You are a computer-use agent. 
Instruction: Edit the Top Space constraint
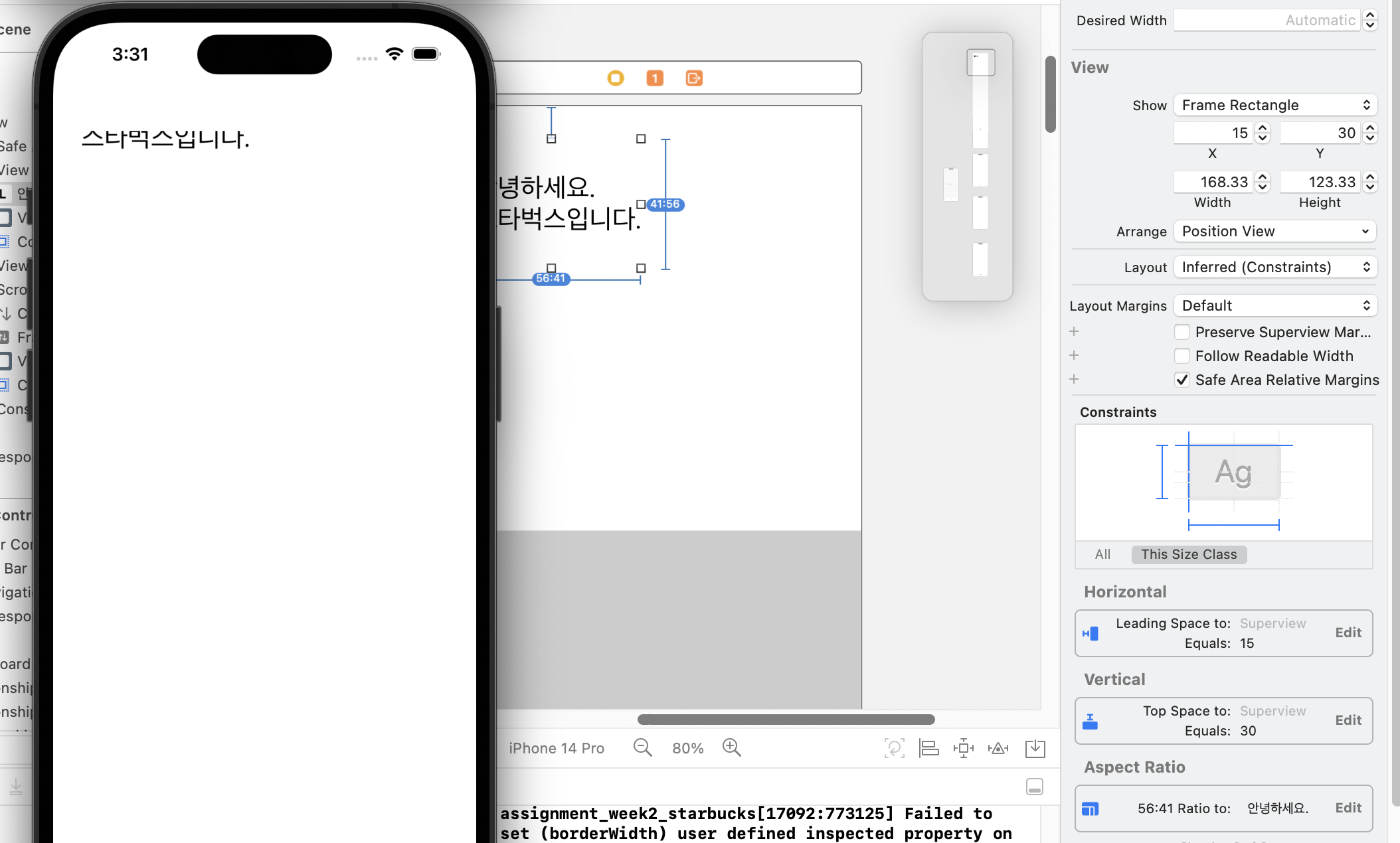pyautogui.click(x=1348, y=720)
